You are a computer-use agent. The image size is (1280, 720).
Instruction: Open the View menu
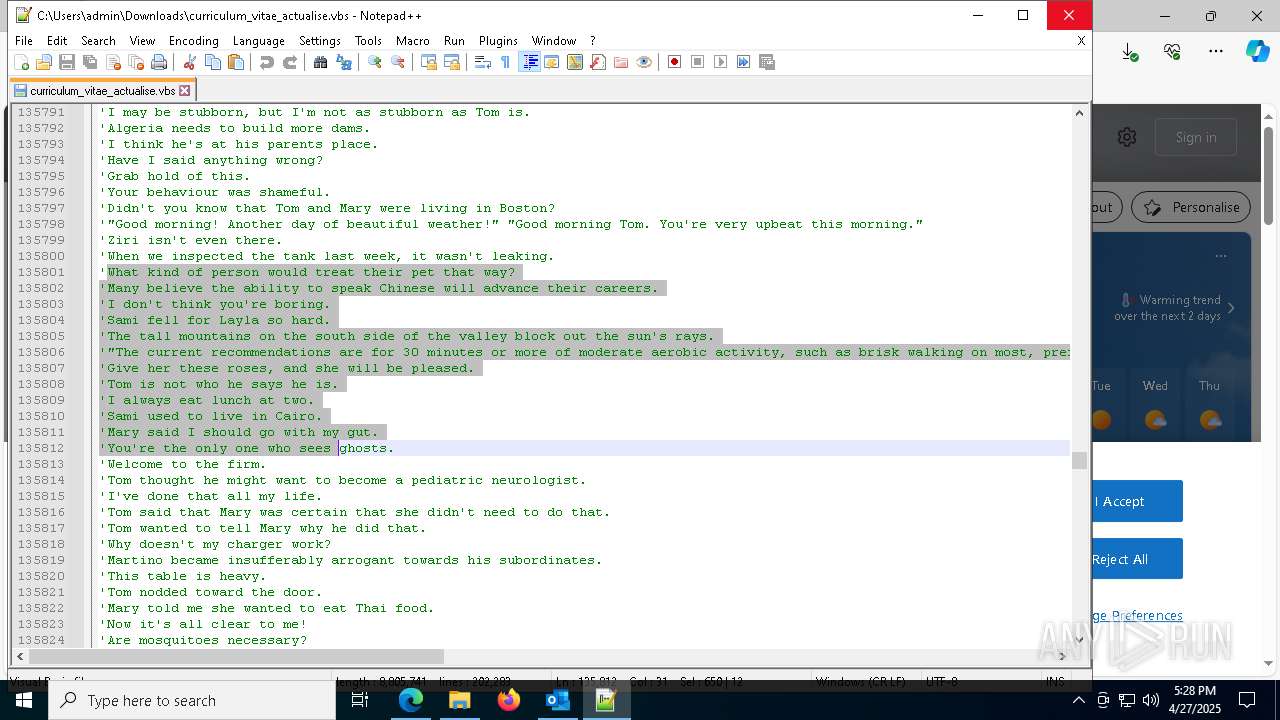[x=142, y=41]
